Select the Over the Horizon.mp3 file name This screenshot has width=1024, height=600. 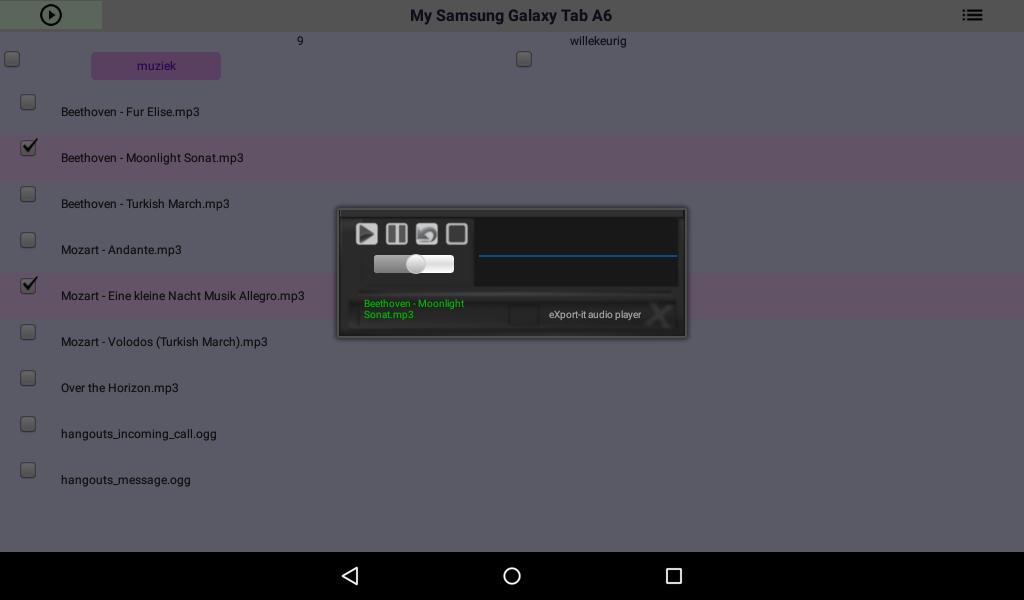[120, 388]
